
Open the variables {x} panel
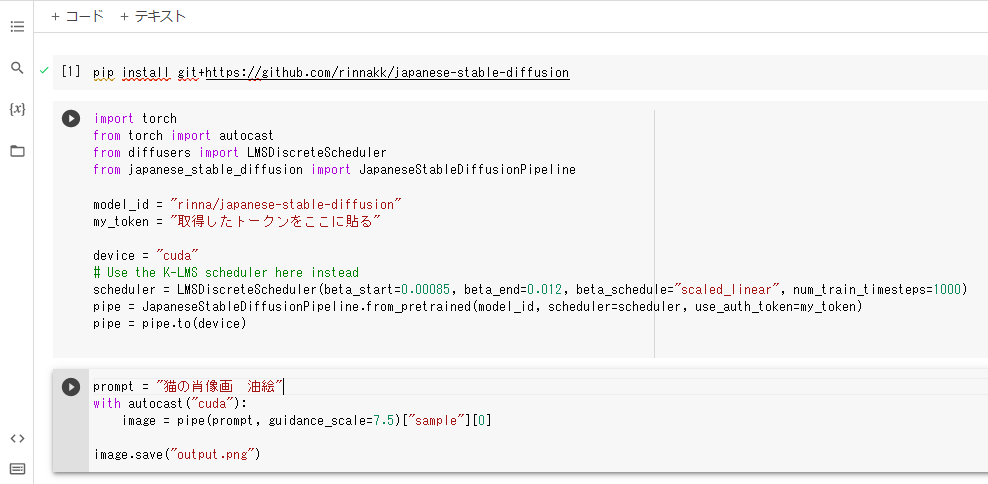[x=17, y=109]
